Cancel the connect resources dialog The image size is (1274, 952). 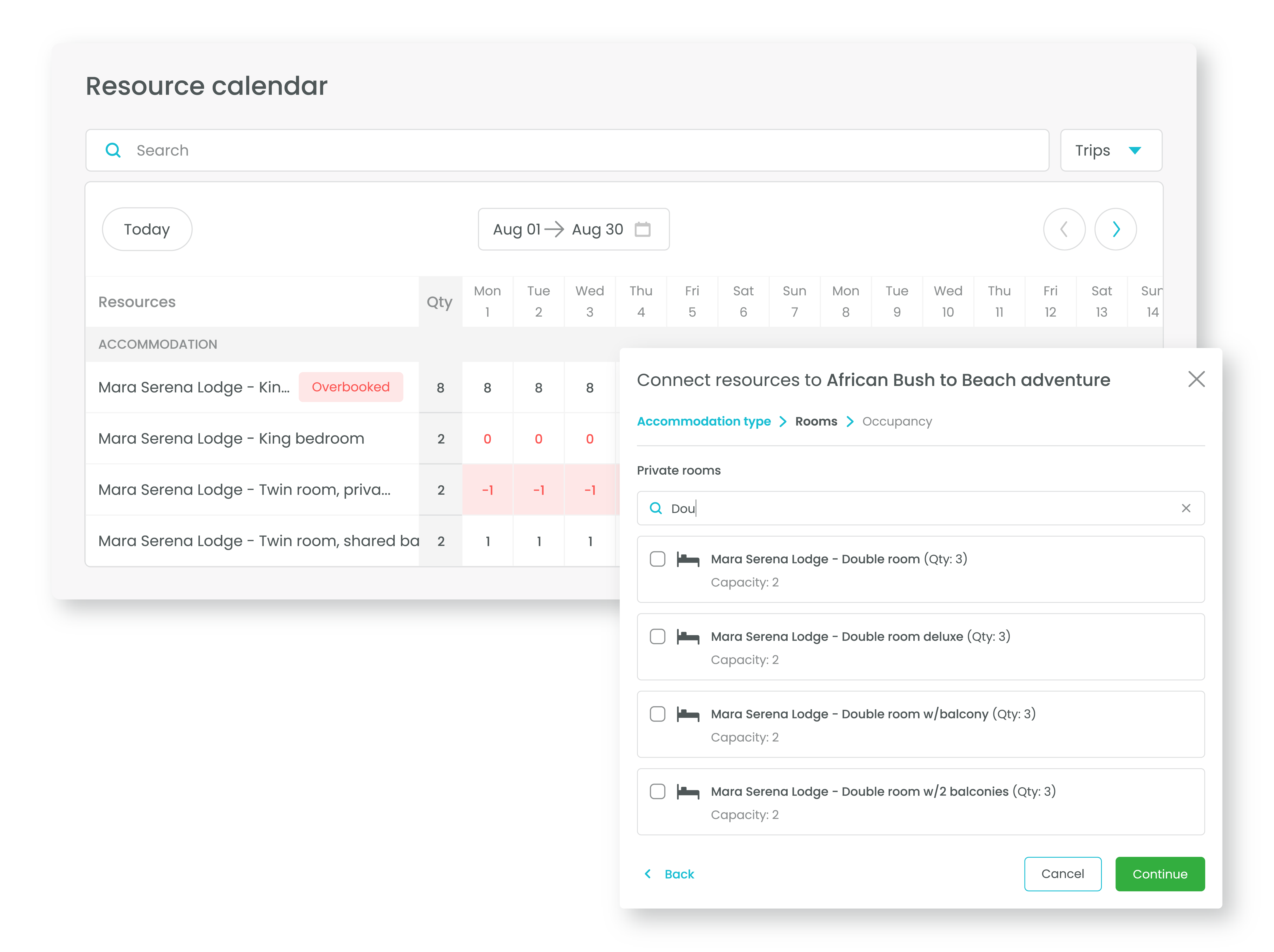tap(1063, 874)
